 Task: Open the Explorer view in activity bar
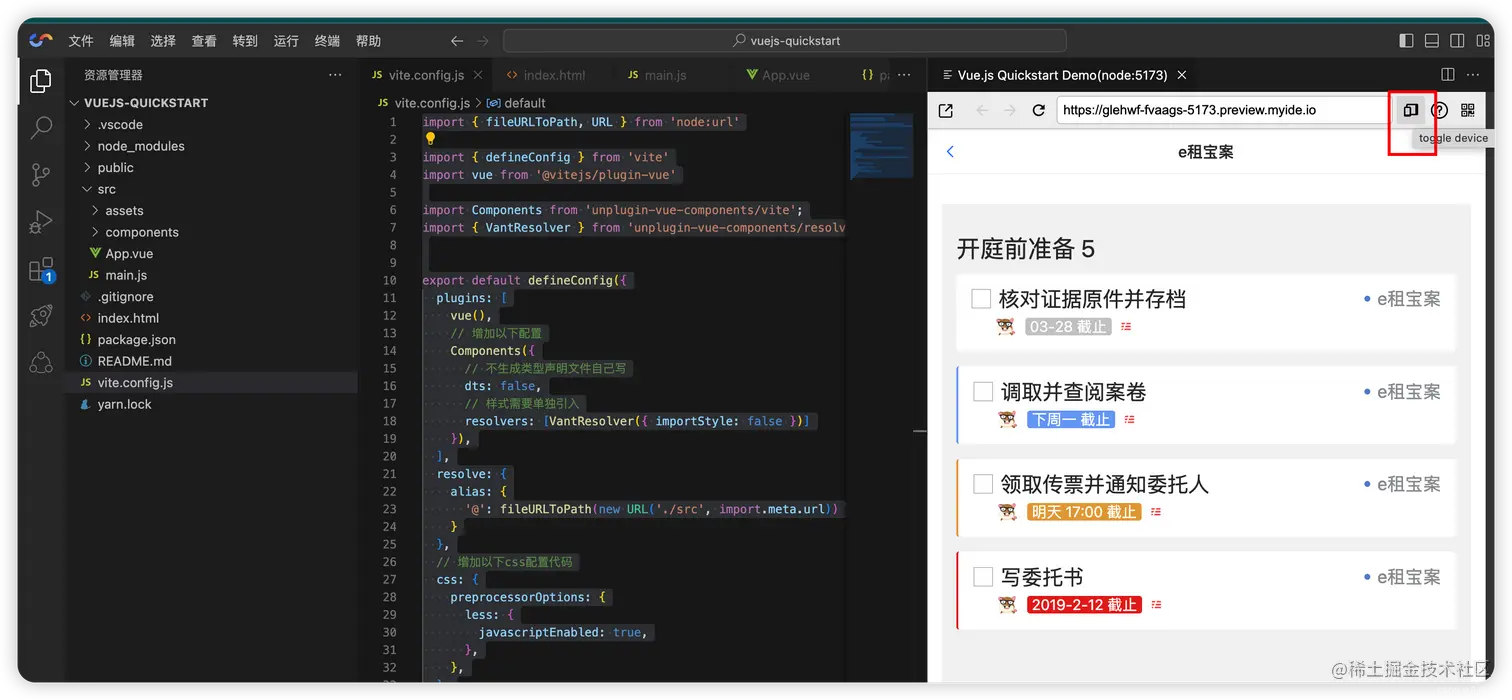pyautogui.click(x=41, y=81)
